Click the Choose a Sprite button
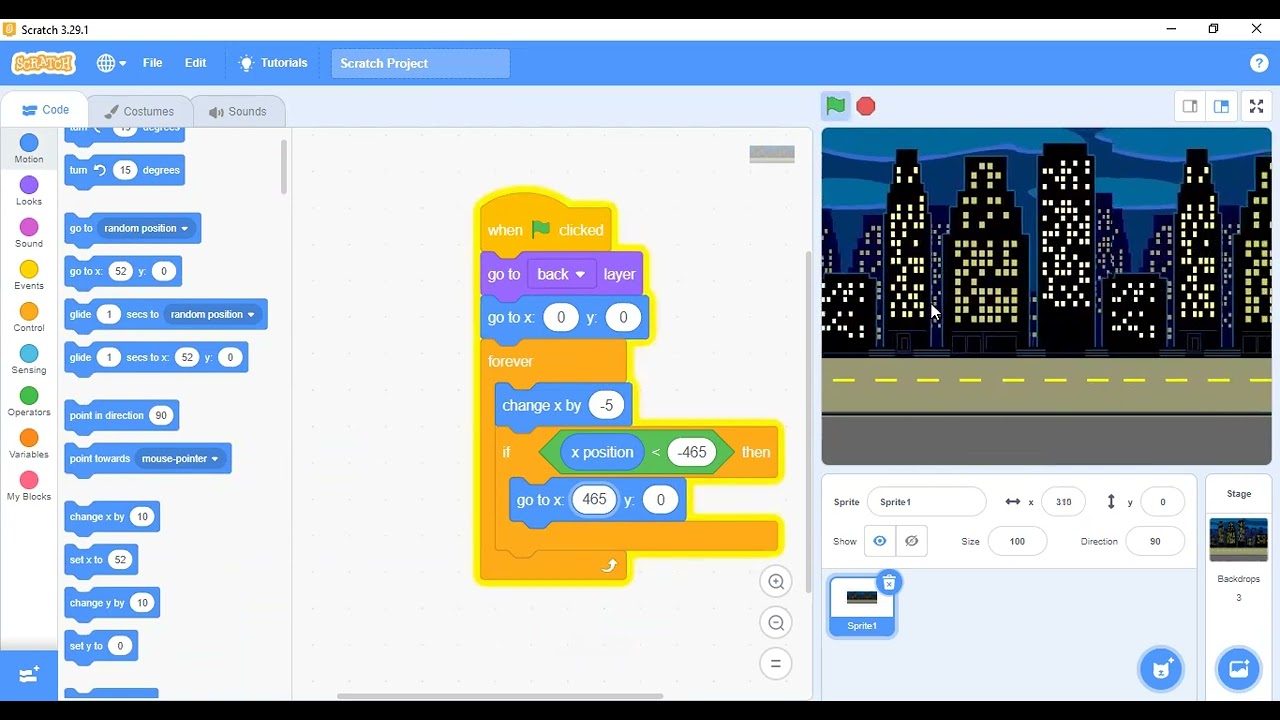1280x720 pixels. point(1161,669)
